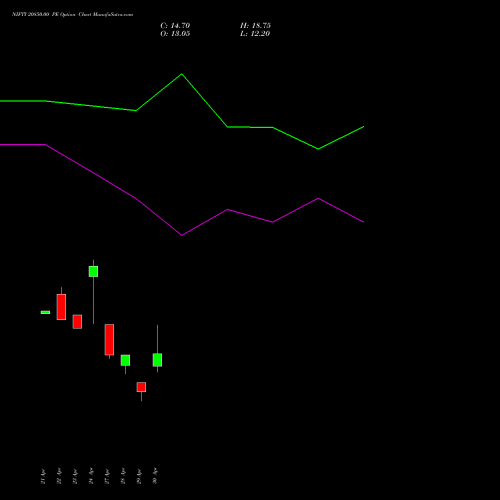The image size is (500, 500).
Task: Select the lowest red candle above 29 Apr
Action: click(x=141, y=387)
